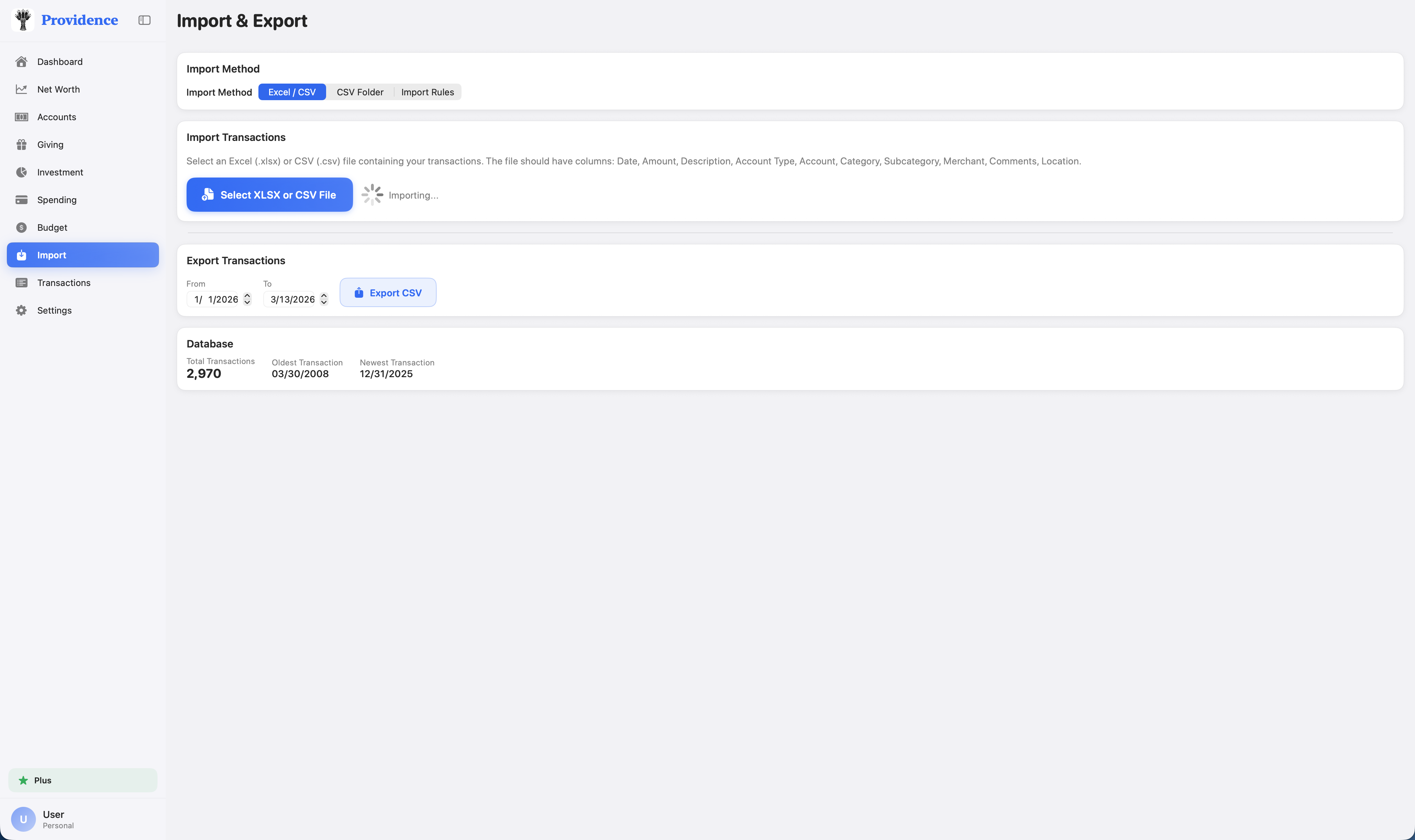Click the Budget dollar coin icon
This screenshot has height=840, width=1415.
point(21,228)
